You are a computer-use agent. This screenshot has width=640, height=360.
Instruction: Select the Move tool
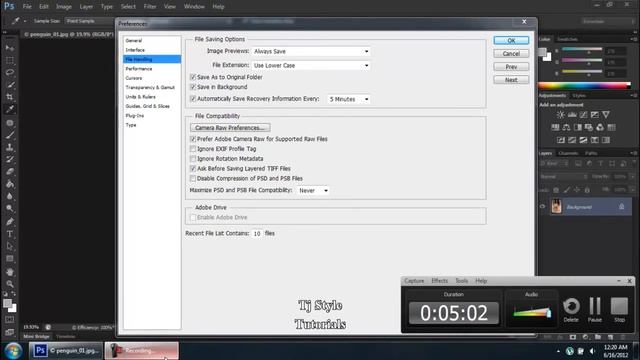point(10,48)
